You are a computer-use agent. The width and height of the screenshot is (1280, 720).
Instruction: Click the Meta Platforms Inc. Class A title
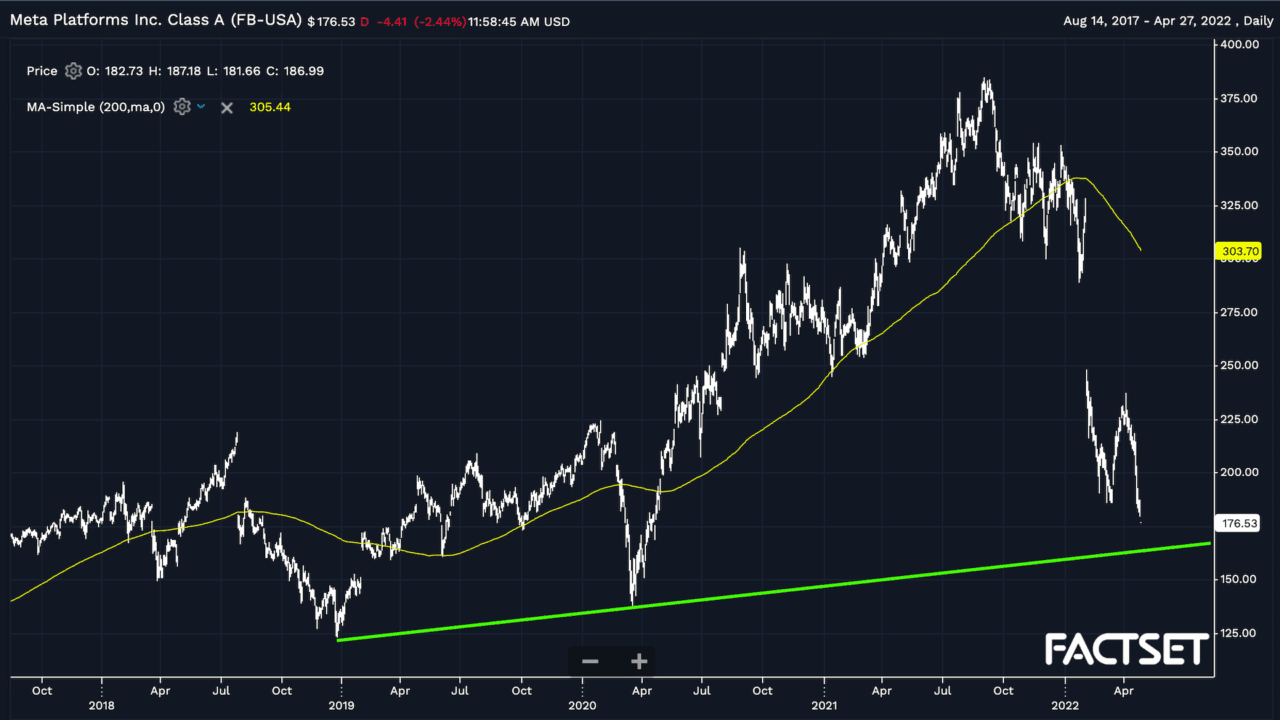(x=155, y=21)
